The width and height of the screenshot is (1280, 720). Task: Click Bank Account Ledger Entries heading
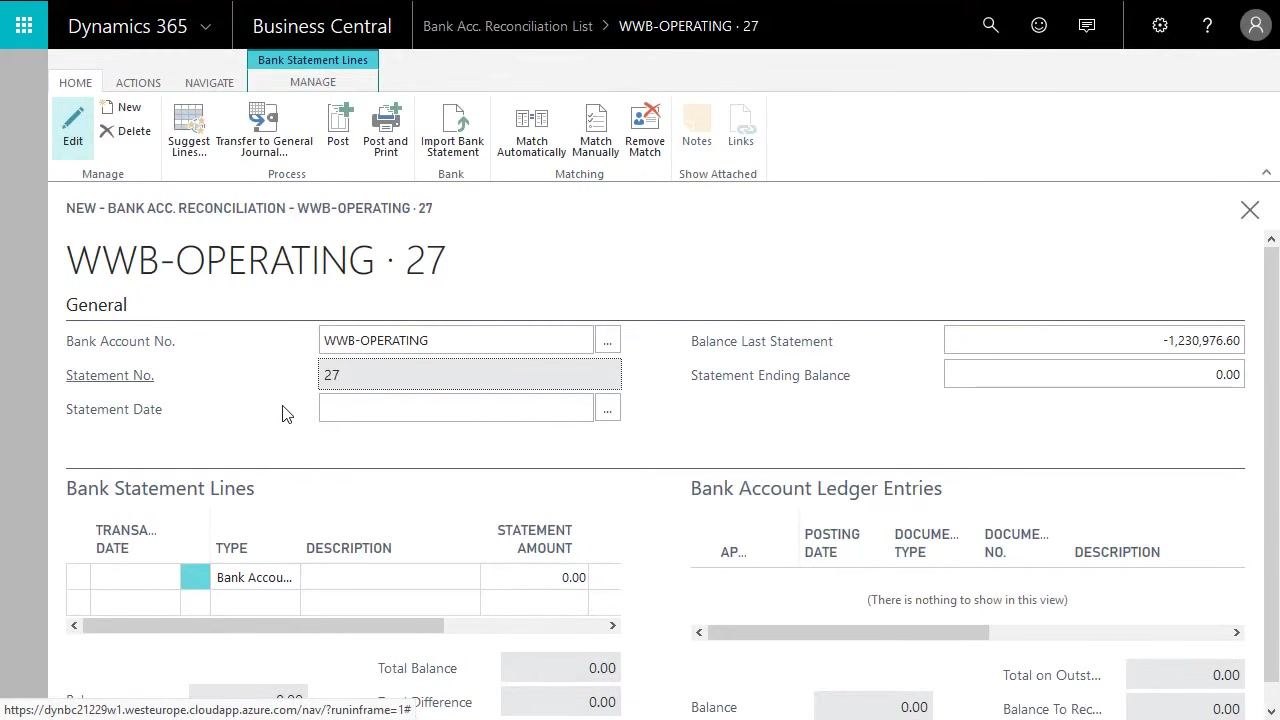coord(816,488)
